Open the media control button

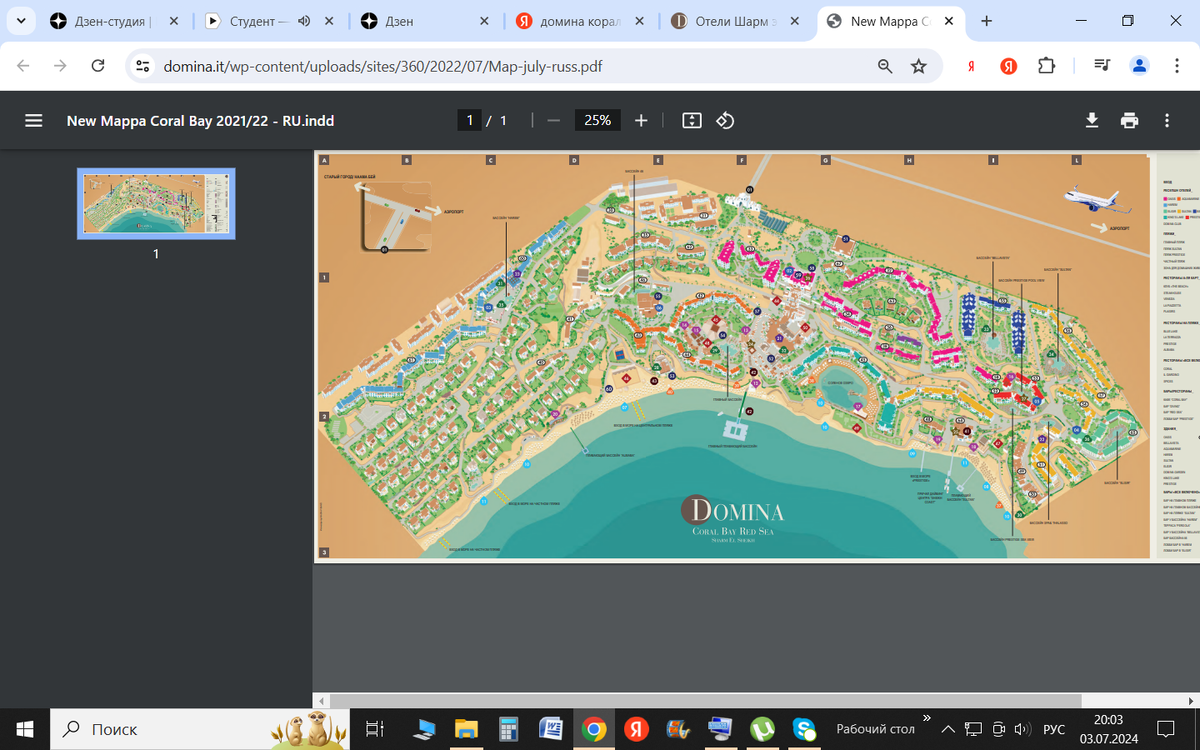(1102, 66)
